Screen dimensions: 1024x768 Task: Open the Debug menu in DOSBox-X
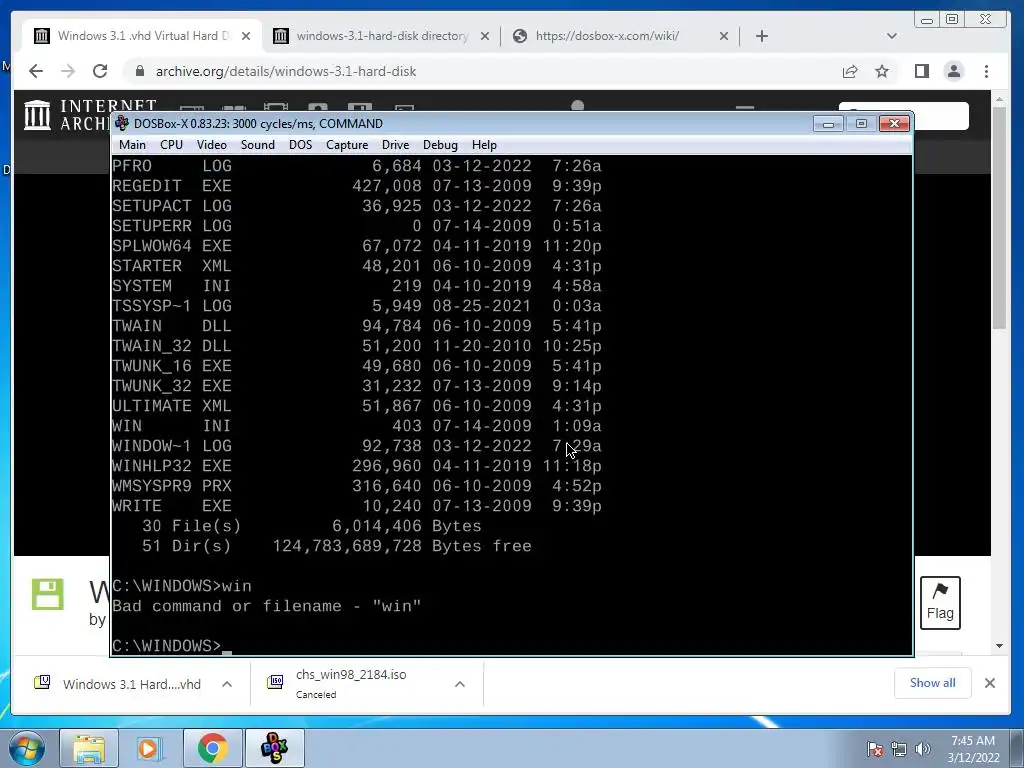440,145
